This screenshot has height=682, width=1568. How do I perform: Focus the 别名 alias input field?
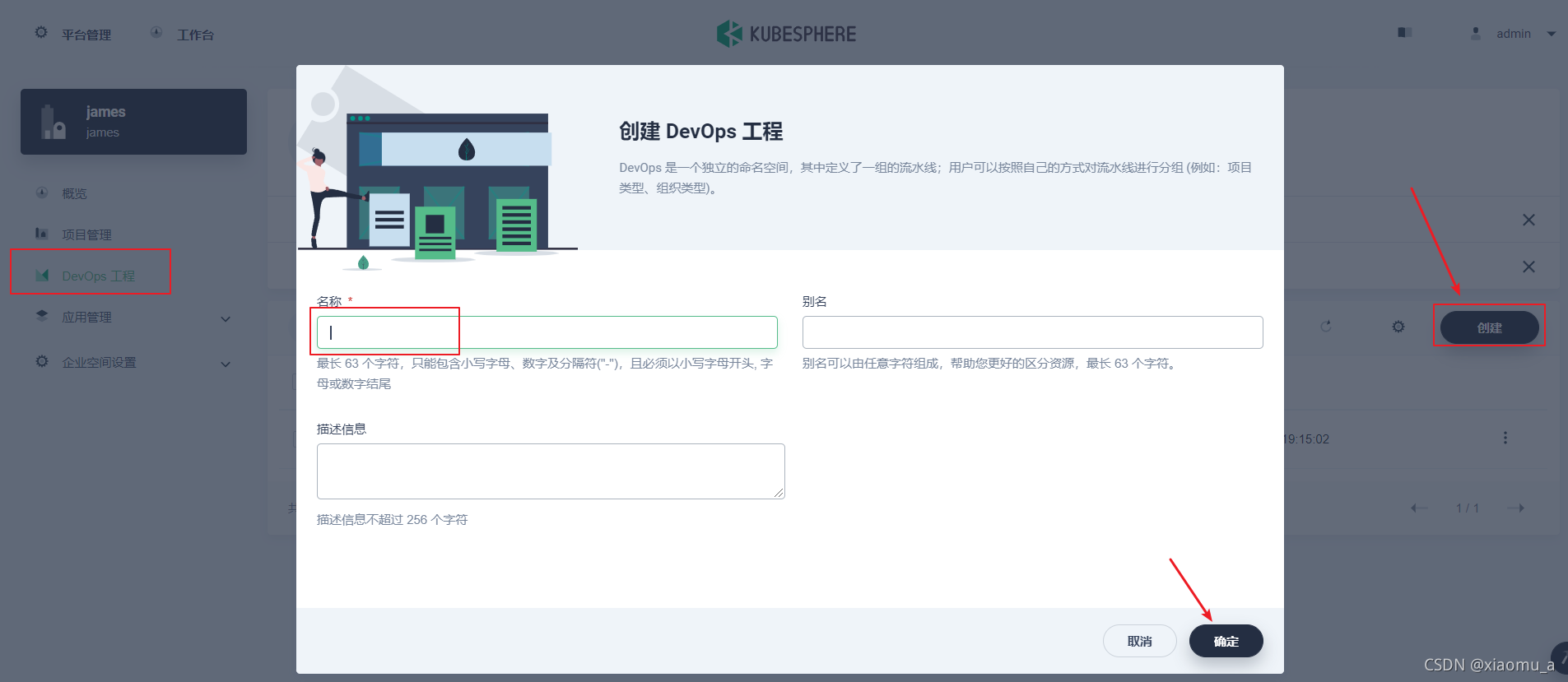point(1033,332)
